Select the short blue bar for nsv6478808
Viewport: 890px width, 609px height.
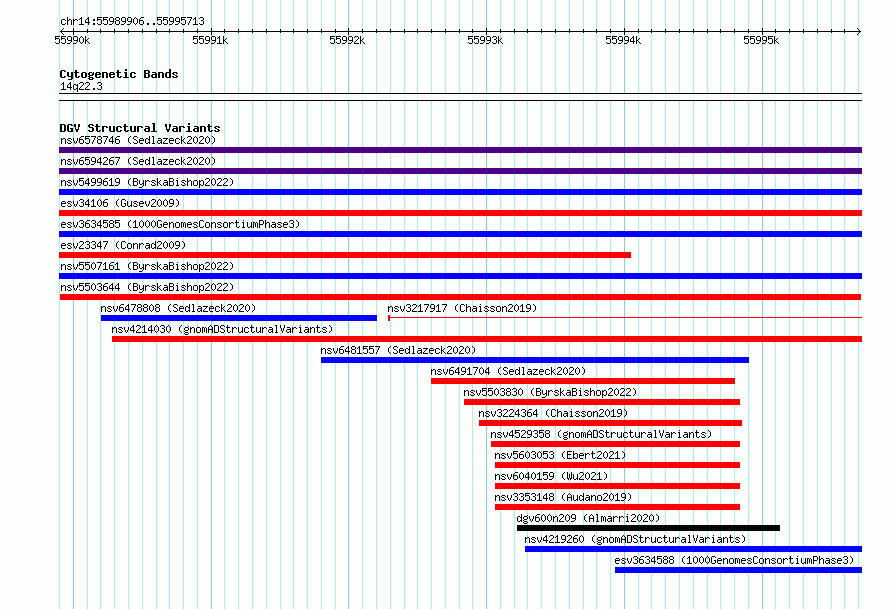coord(239,318)
